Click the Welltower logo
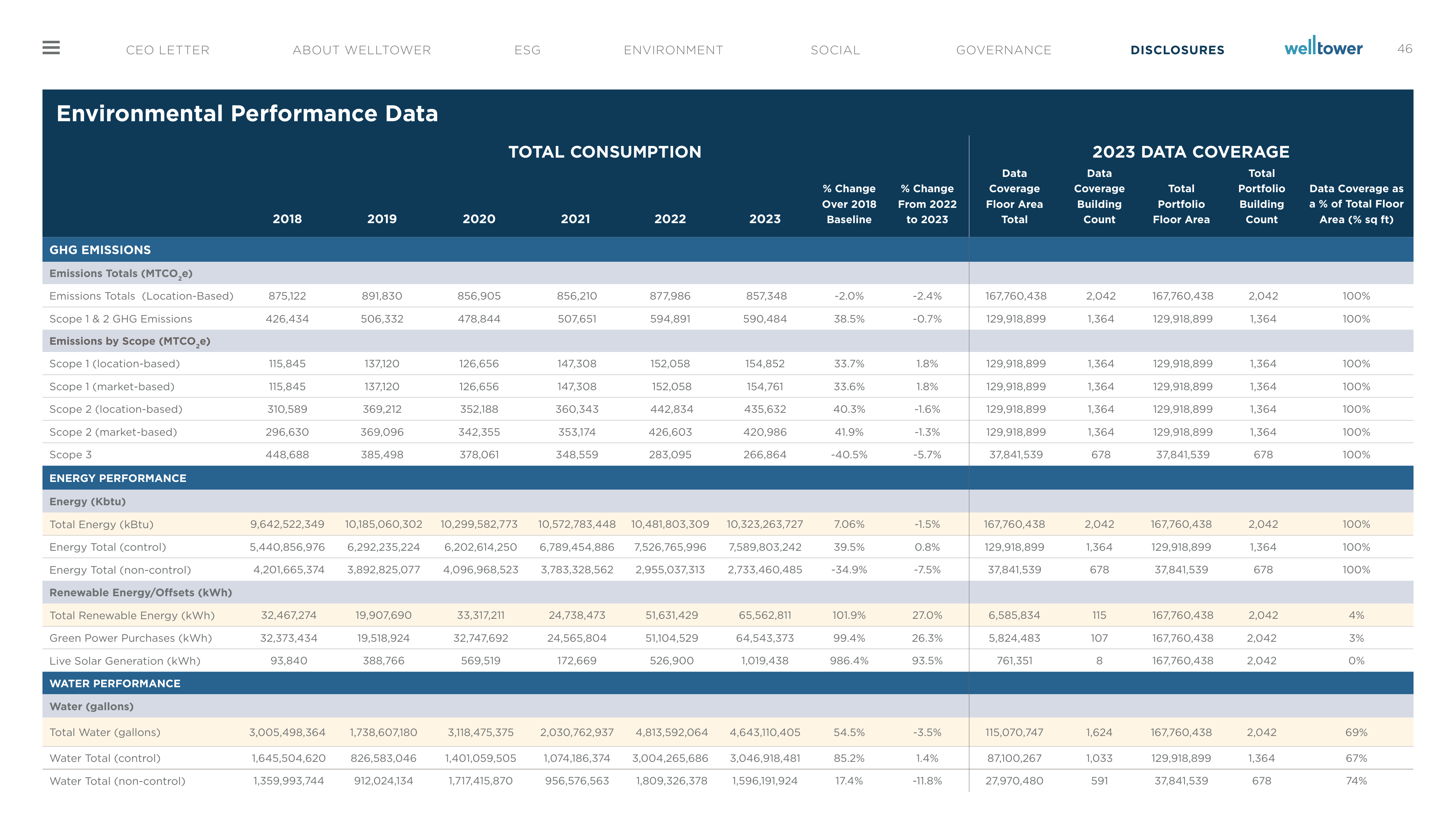The height and width of the screenshot is (819, 1456). tap(1323, 46)
